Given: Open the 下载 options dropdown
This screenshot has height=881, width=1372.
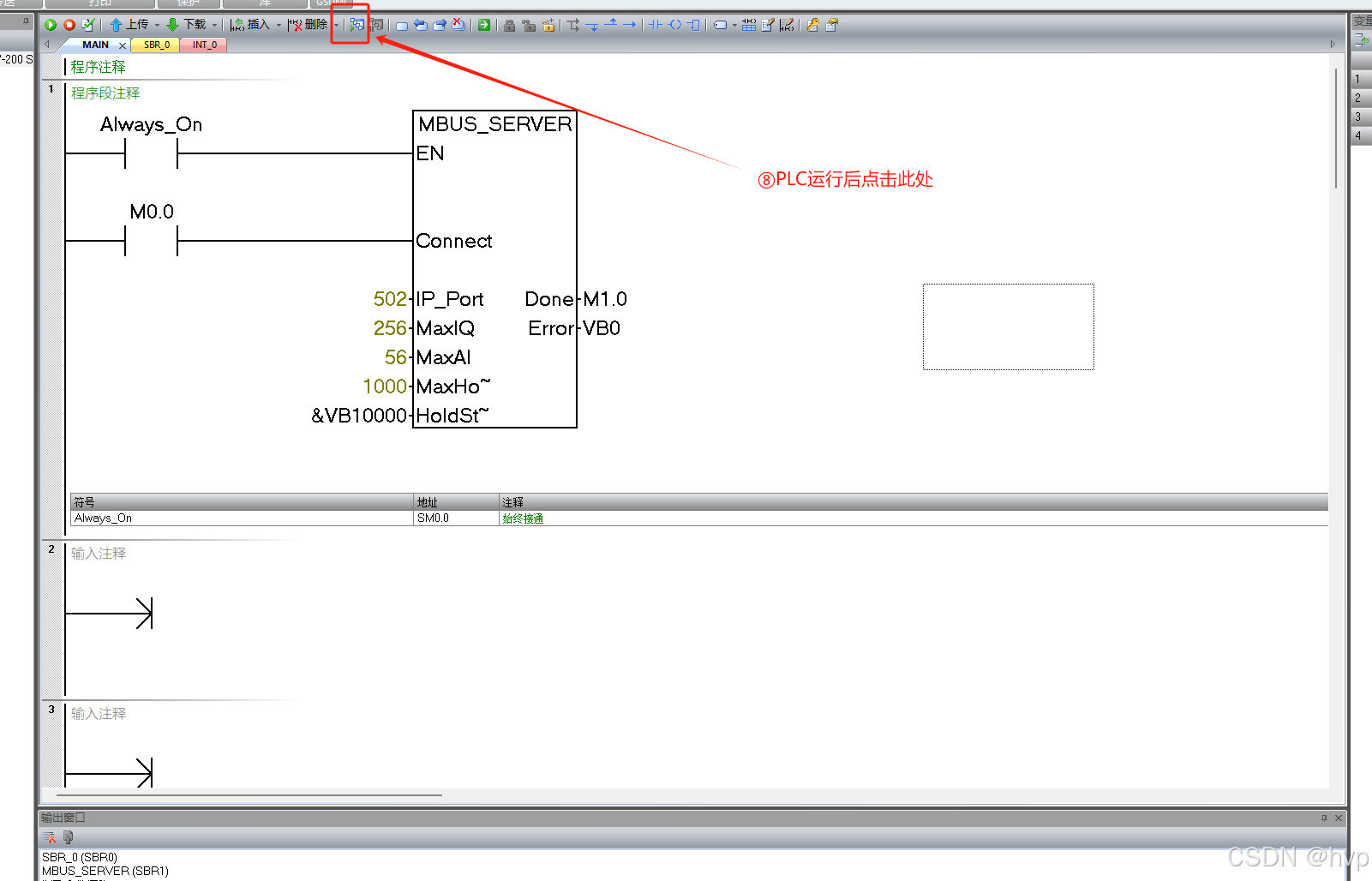Looking at the screenshot, I should (x=214, y=24).
